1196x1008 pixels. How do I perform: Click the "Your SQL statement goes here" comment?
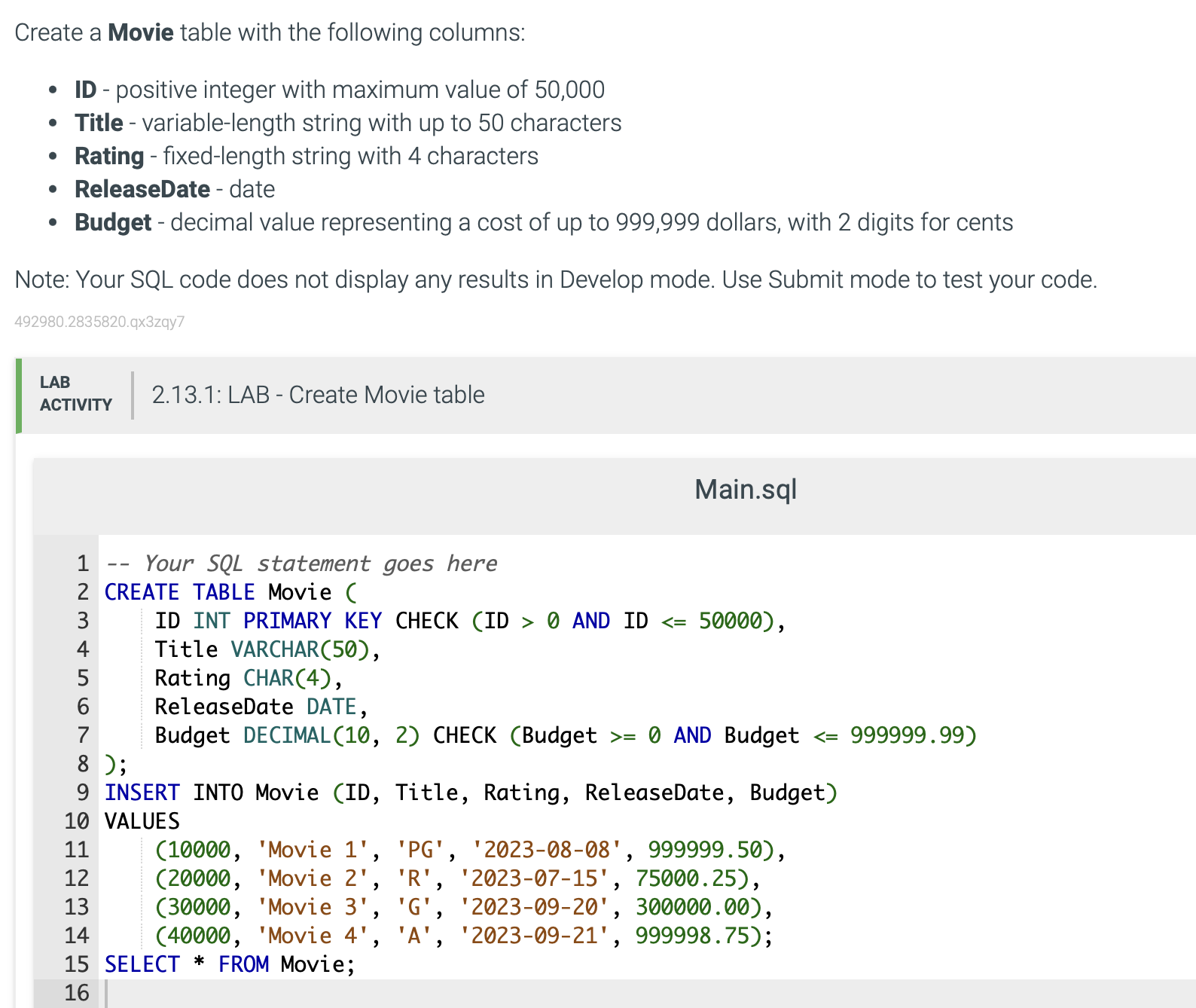coord(301,564)
